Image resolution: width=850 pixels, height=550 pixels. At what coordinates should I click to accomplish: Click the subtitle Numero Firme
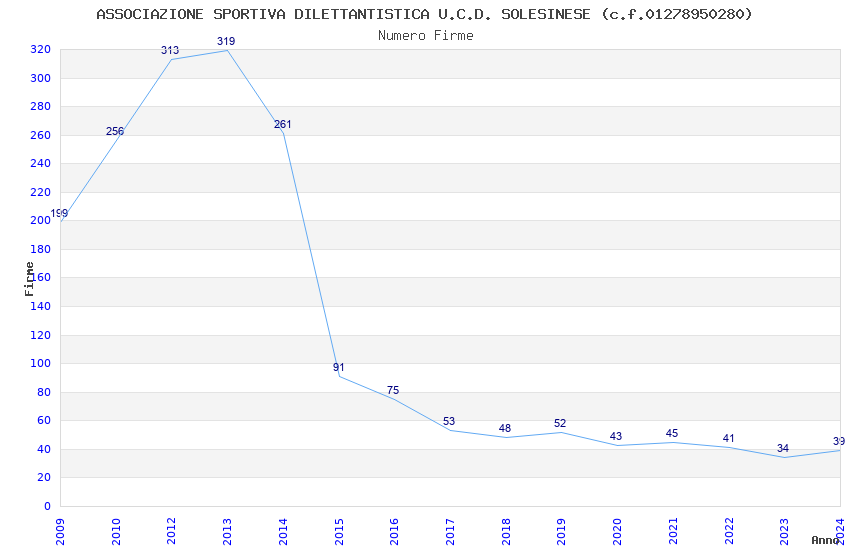click(x=426, y=36)
